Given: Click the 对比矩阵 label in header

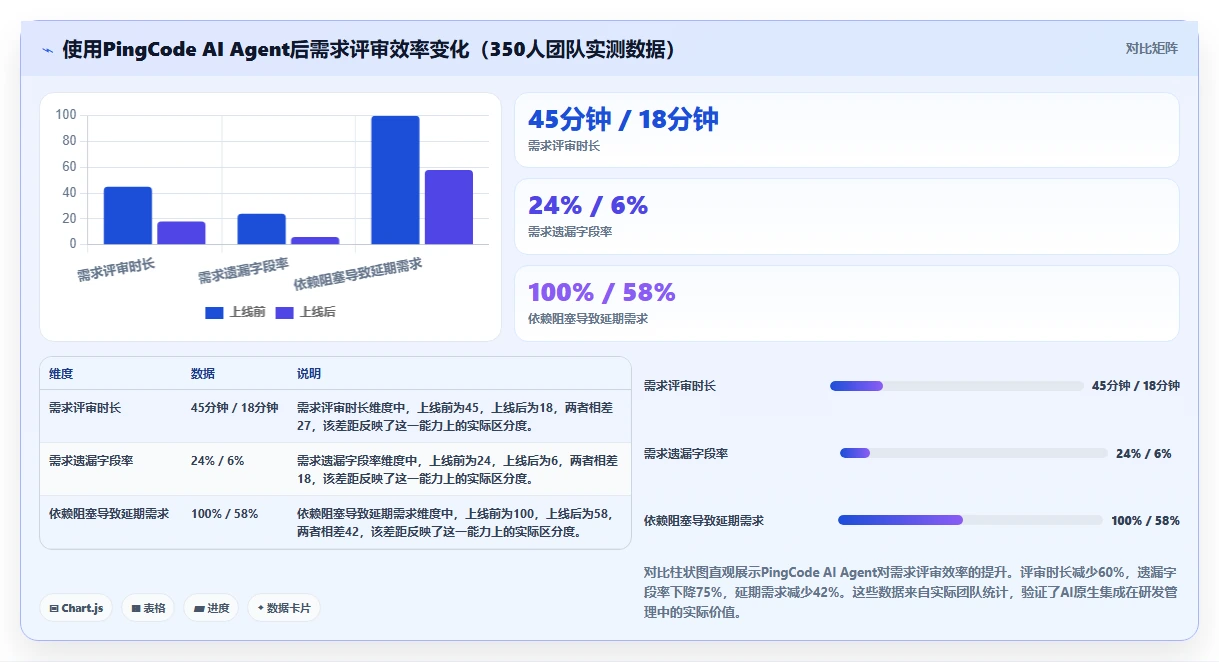Looking at the screenshot, I should [x=1152, y=48].
